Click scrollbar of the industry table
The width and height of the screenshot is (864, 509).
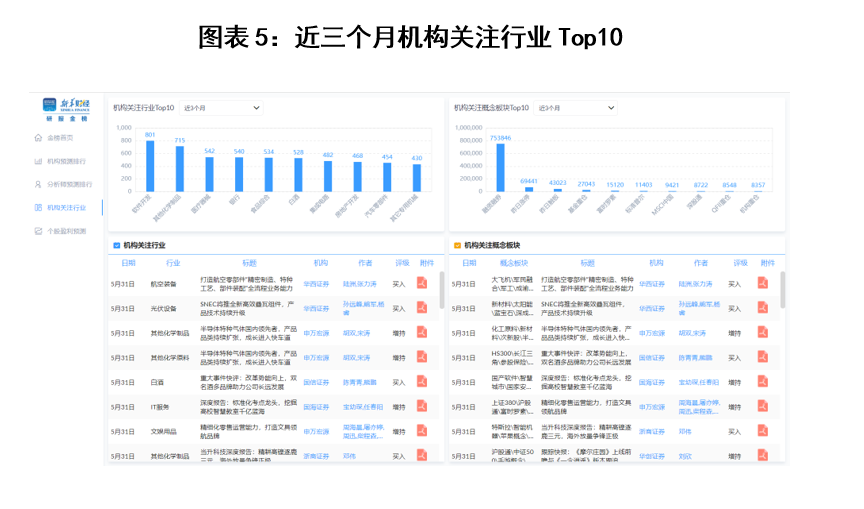click(441, 290)
